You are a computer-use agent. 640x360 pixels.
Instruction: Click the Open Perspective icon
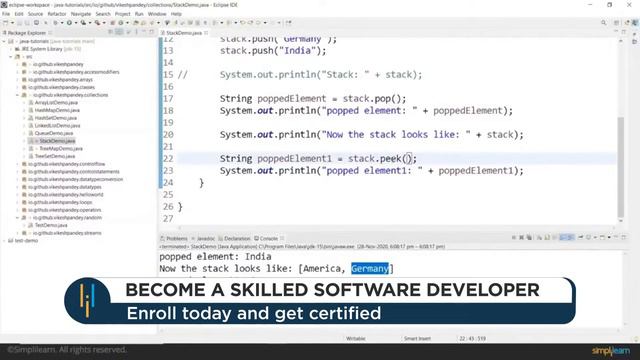[x=617, y=23]
